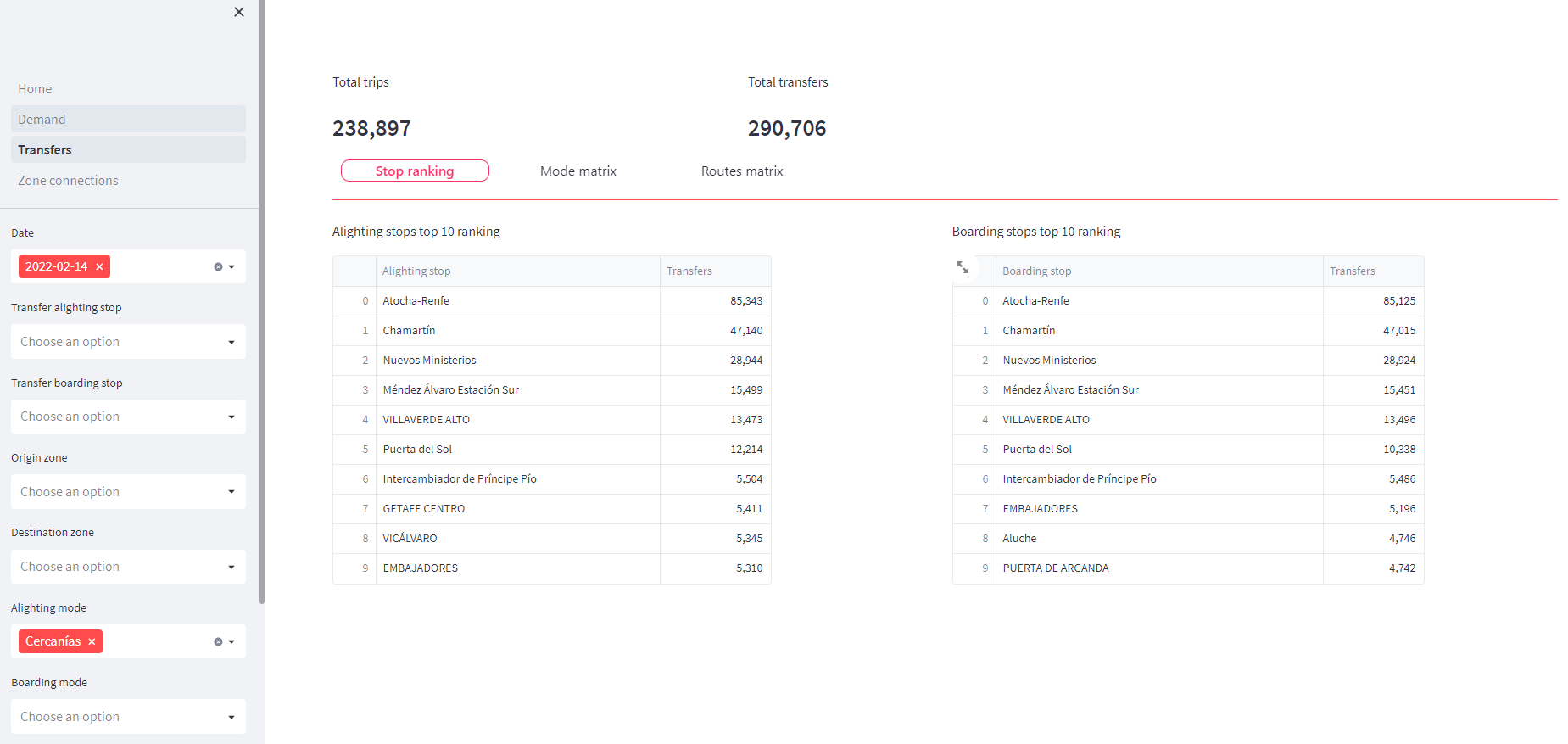
Task: Expand the Destination zone selector
Action: (x=128, y=567)
